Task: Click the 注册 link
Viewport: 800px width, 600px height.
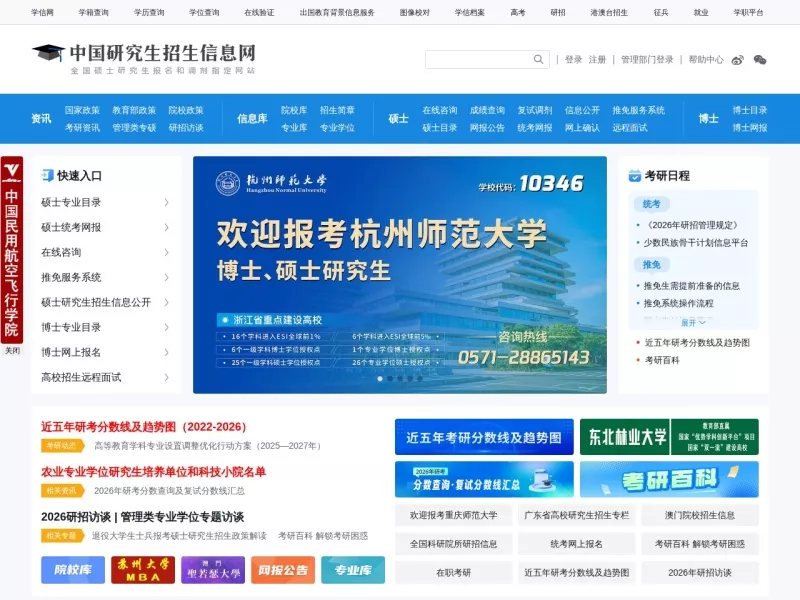Action: (x=597, y=60)
